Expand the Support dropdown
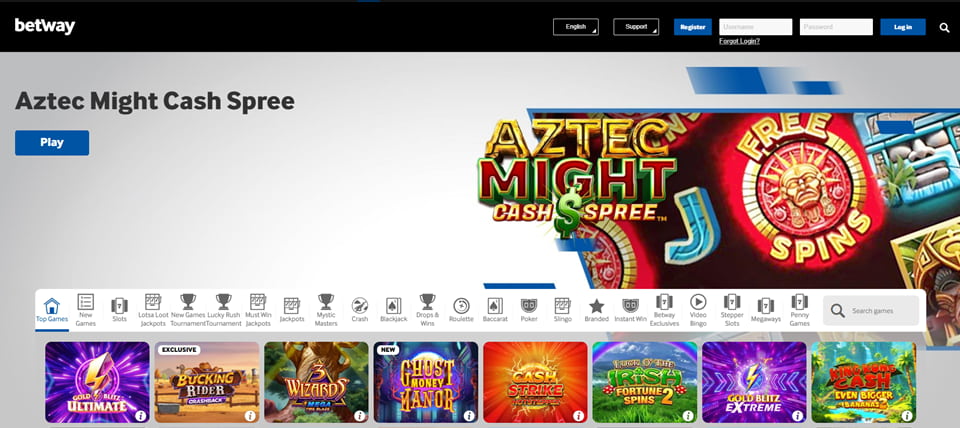Viewport: 960px width, 428px height. pyautogui.click(x=636, y=27)
